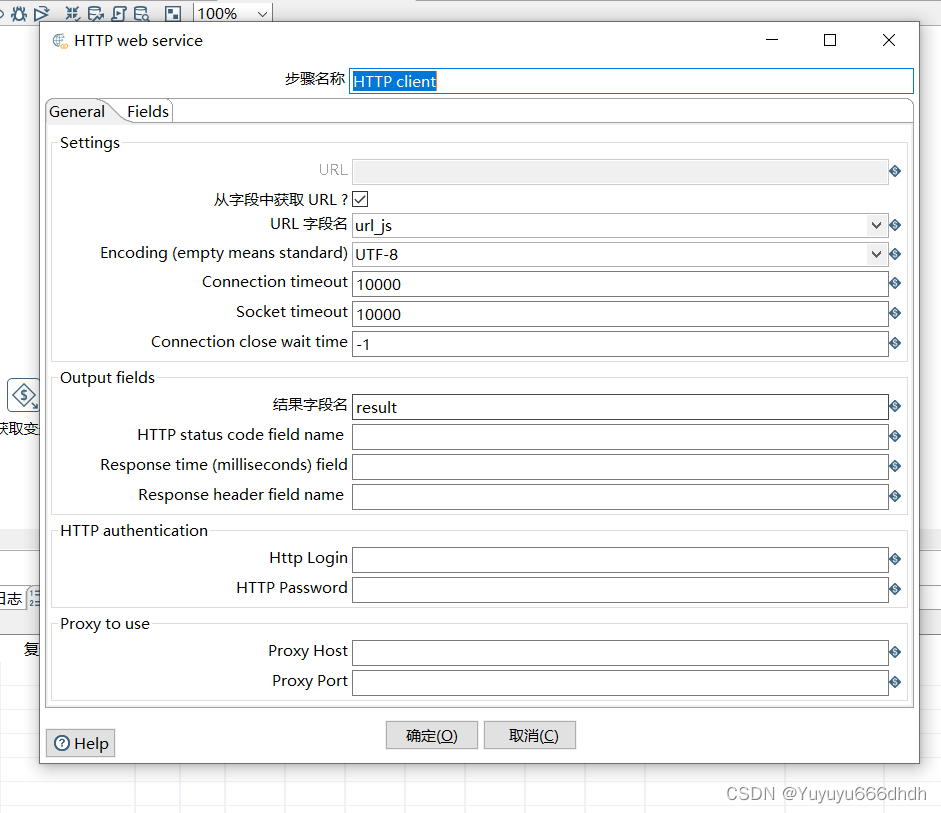
Task: Select the Get Variables step icon on canvas
Action: point(23,395)
